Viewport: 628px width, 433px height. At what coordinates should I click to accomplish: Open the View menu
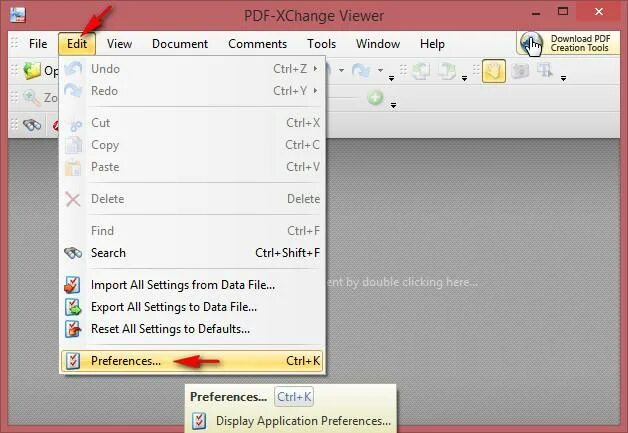[x=119, y=44]
